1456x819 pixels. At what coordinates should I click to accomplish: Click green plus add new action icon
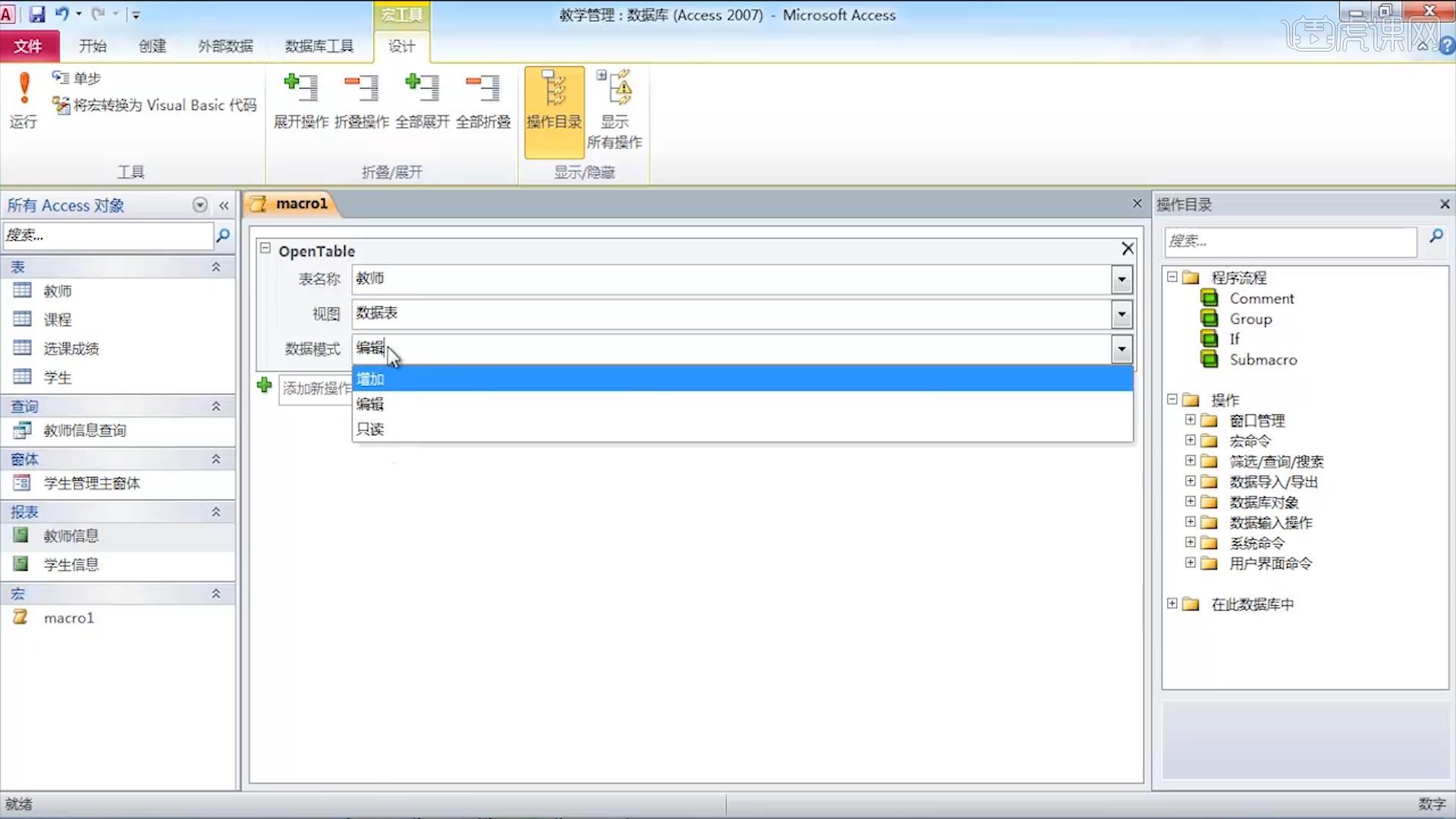(x=264, y=385)
